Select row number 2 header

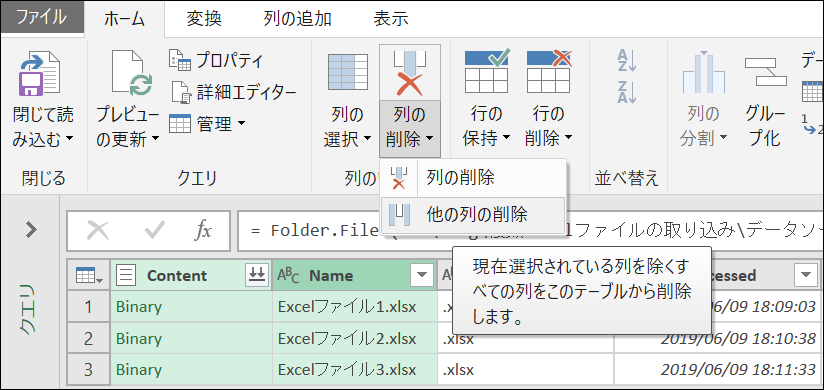click(x=88, y=338)
